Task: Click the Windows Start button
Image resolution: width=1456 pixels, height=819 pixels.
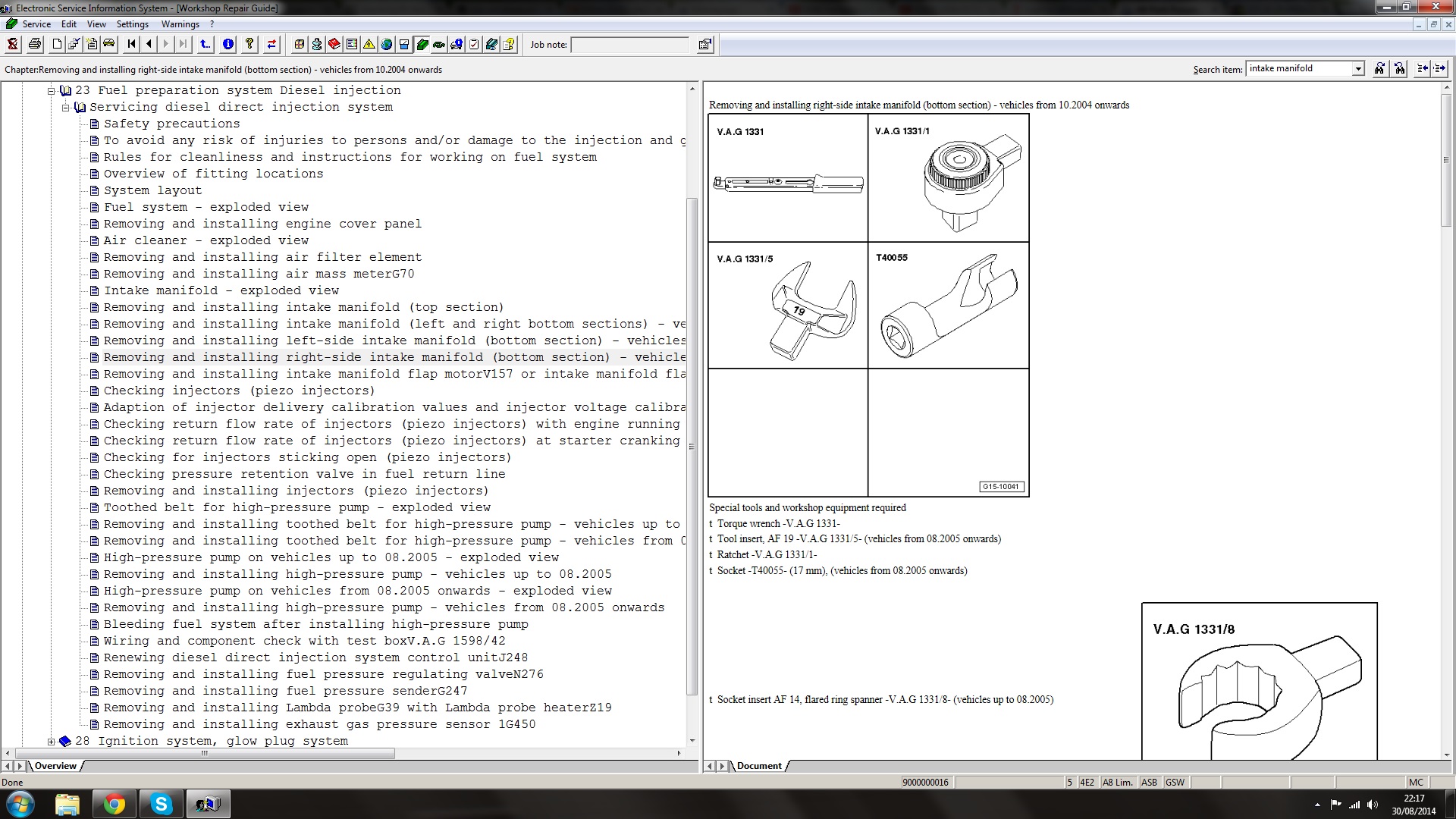Action: point(20,804)
